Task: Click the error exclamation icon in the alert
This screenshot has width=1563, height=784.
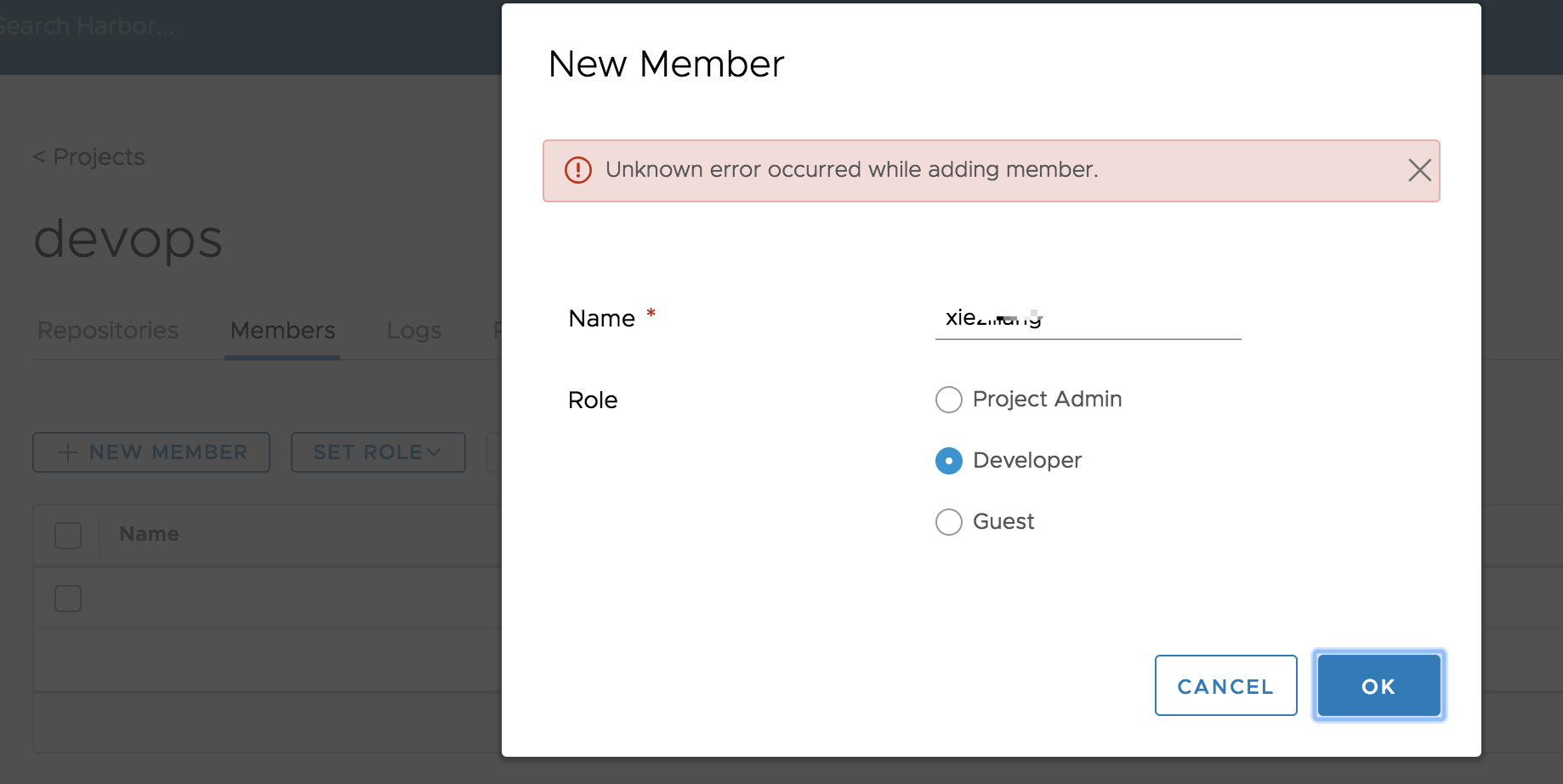Action: (x=577, y=170)
